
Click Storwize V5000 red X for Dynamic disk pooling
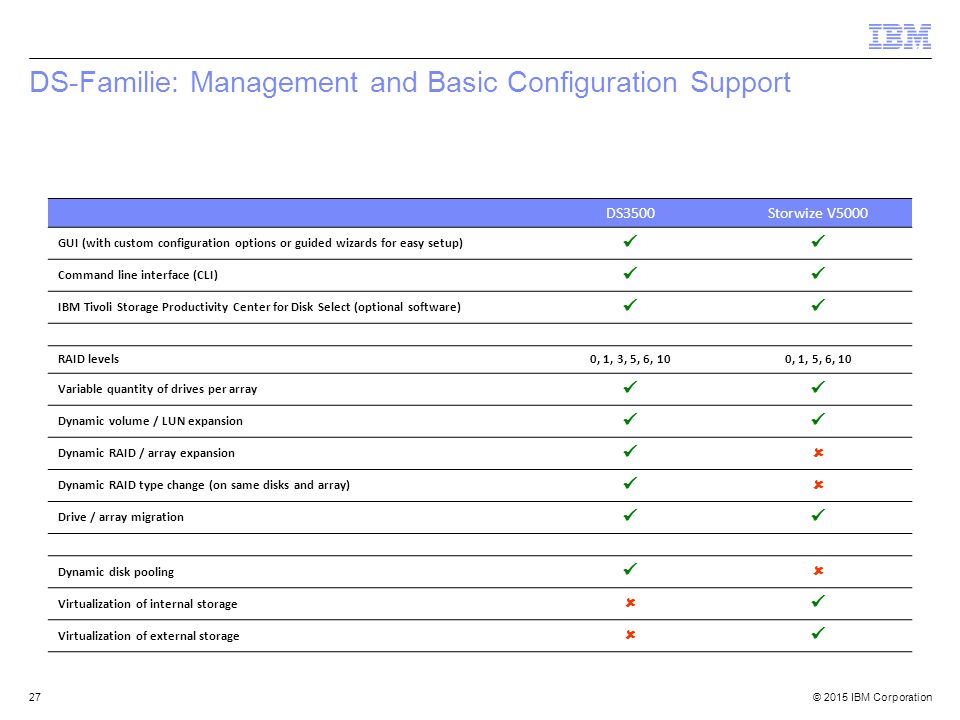pyautogui.click(x=819, y=571)
